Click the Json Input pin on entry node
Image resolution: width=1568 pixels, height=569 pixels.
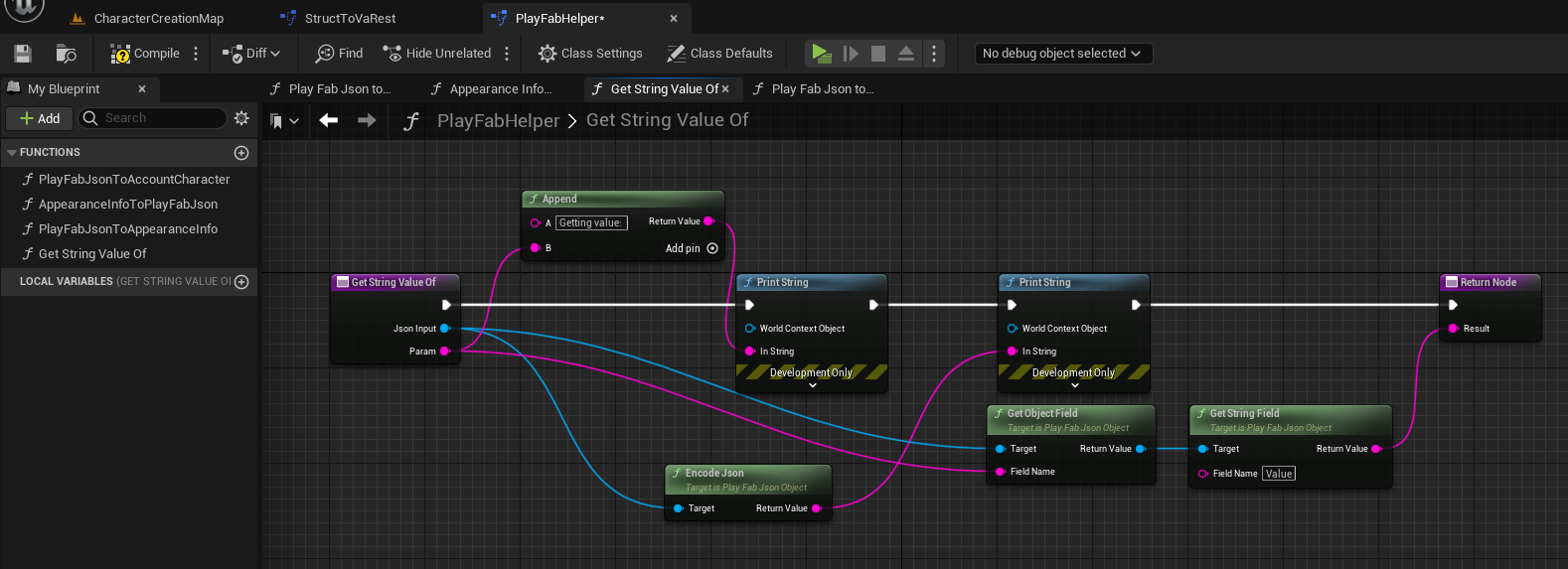445,329
